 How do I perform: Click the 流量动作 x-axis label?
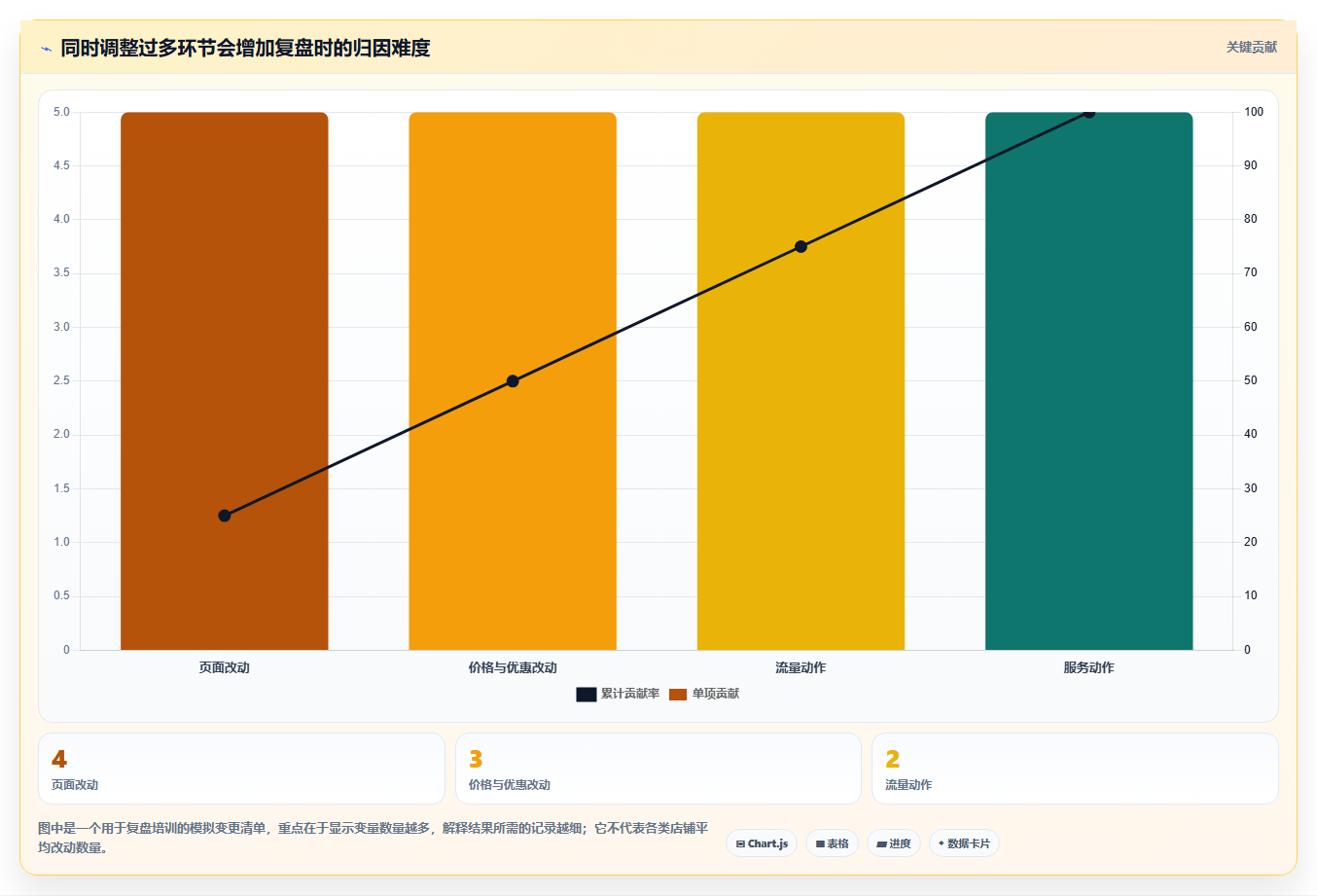point(801,667)
